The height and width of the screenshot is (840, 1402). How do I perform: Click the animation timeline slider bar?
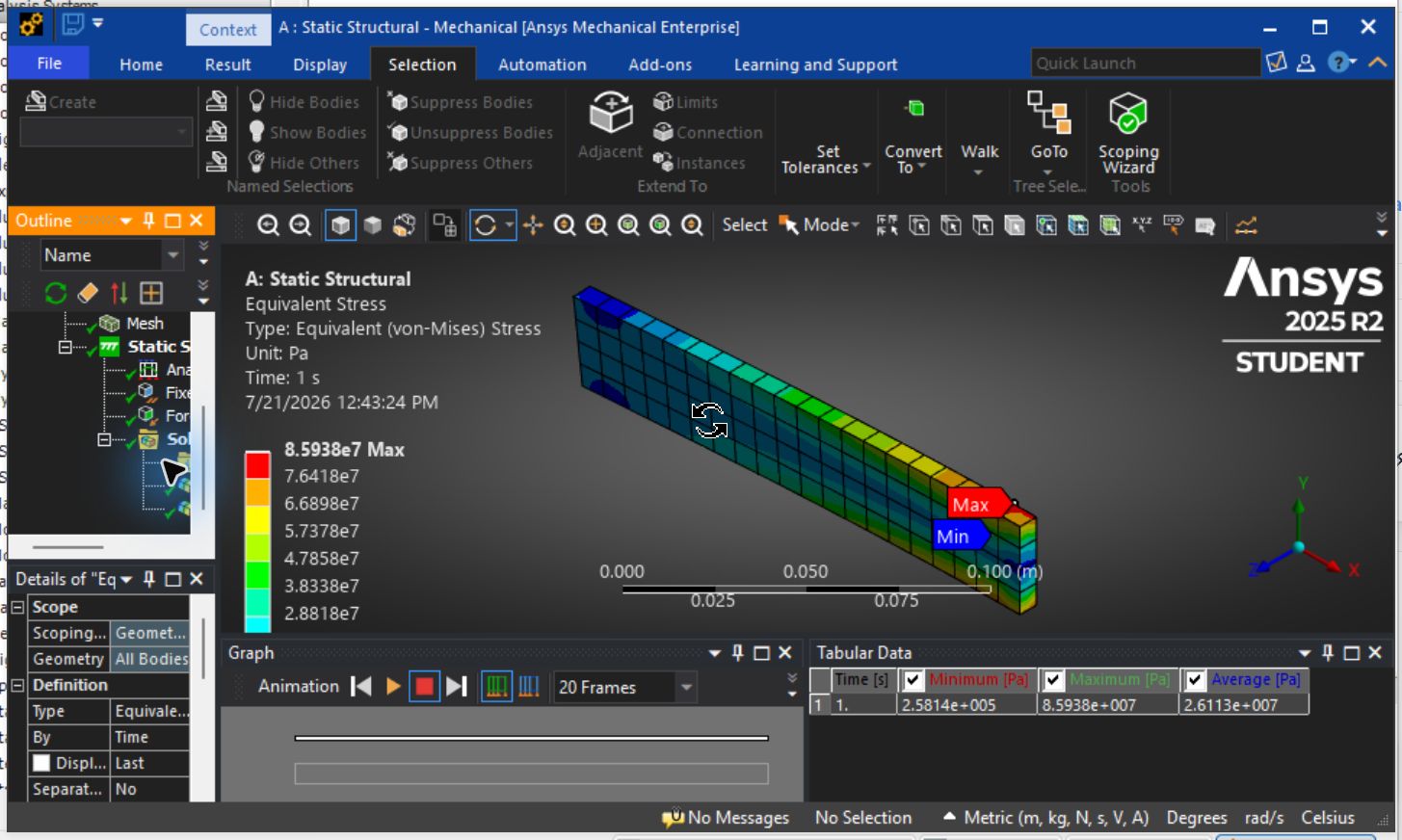[531, 739]
